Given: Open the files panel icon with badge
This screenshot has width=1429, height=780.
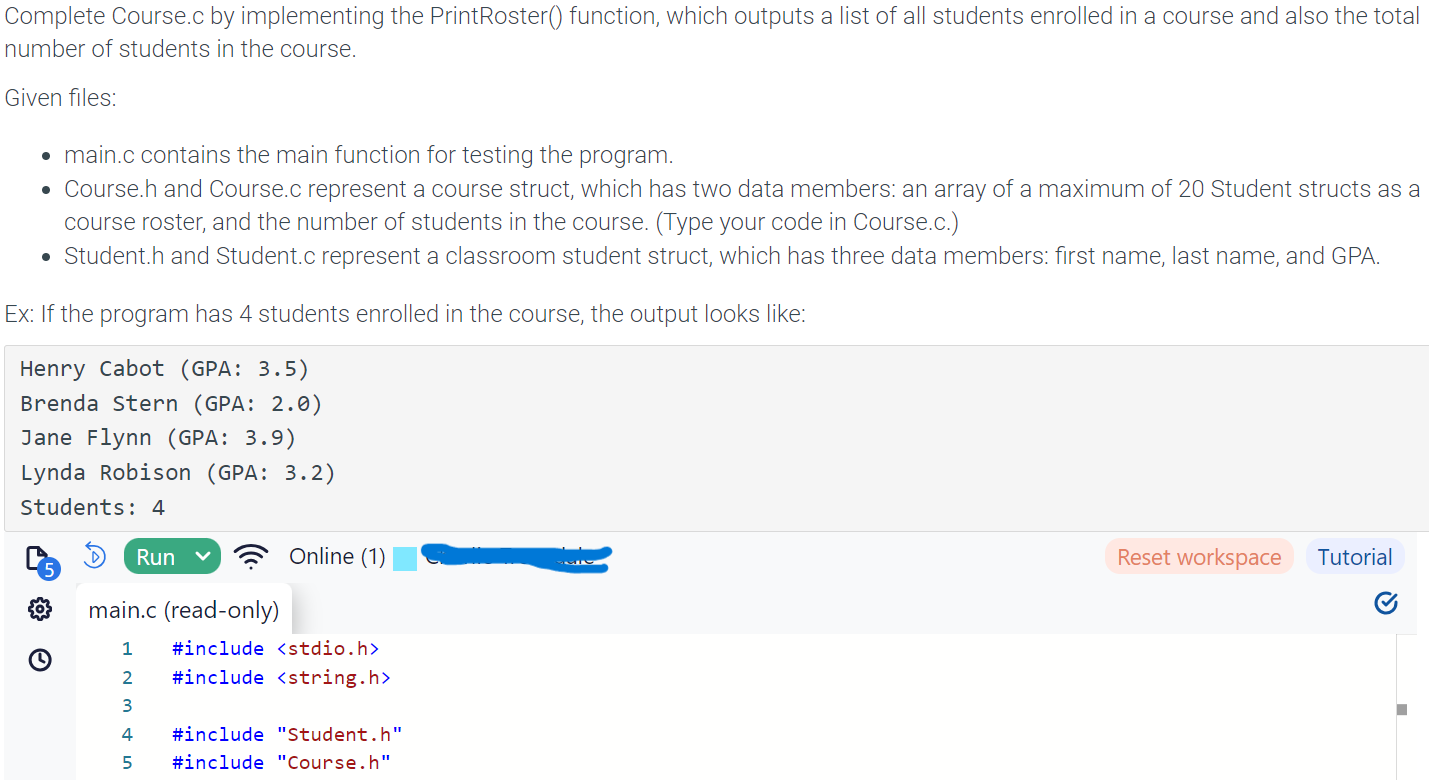Looking at the screenshot, I should point(38,559).
